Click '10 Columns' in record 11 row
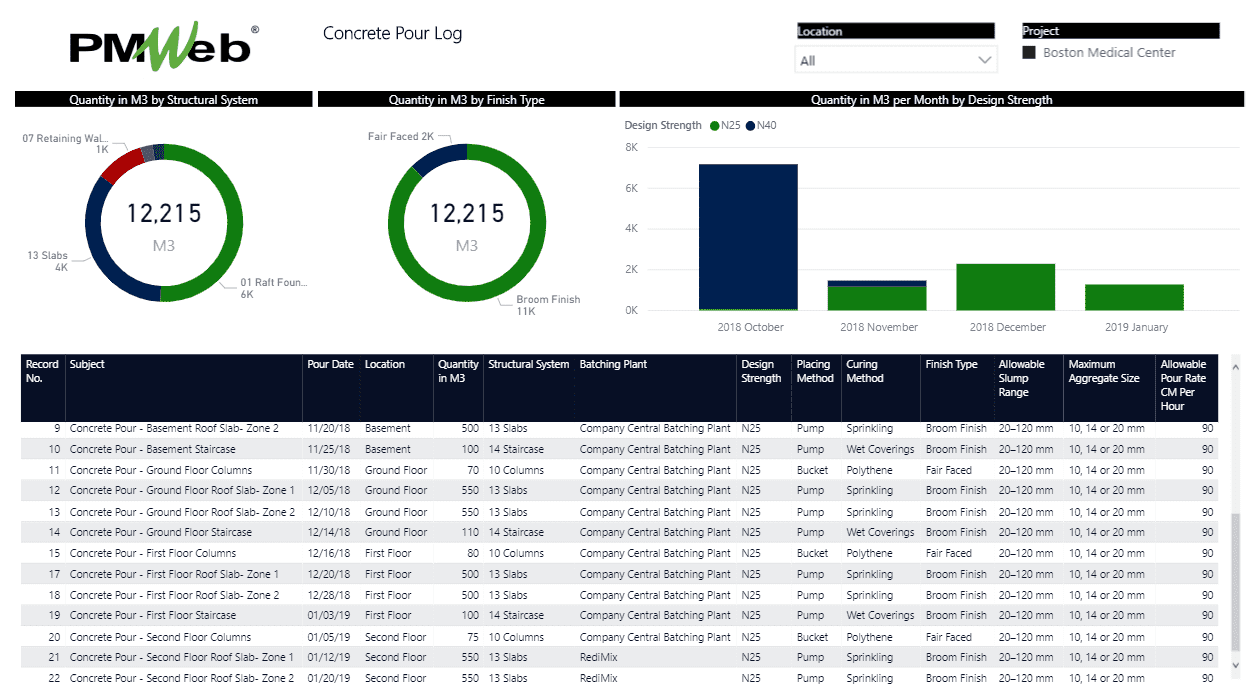 pyautogui.click(x=516, y=470)
